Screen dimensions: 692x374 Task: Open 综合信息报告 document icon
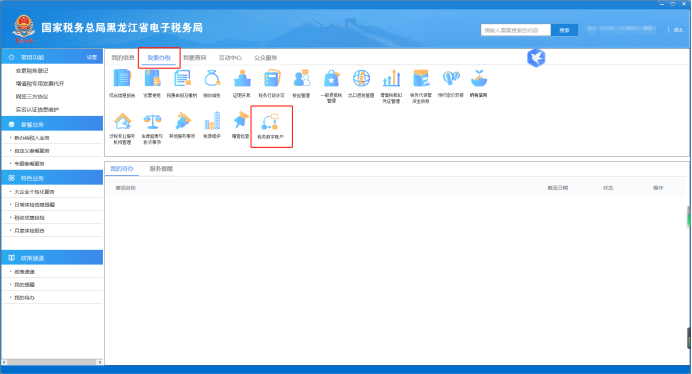pos(122,79)
